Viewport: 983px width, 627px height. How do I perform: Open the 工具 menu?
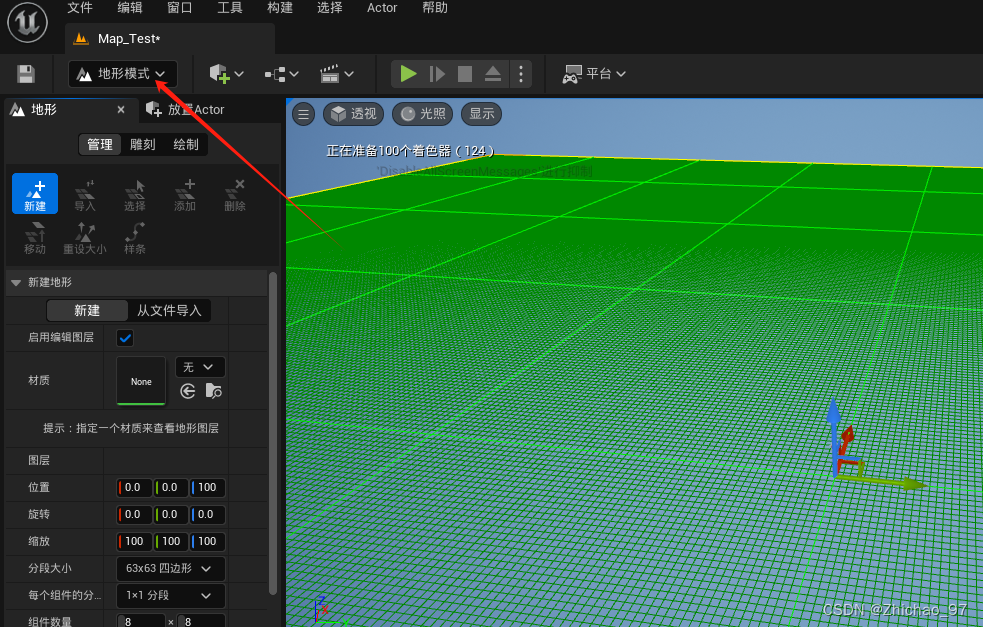(229, 8)
